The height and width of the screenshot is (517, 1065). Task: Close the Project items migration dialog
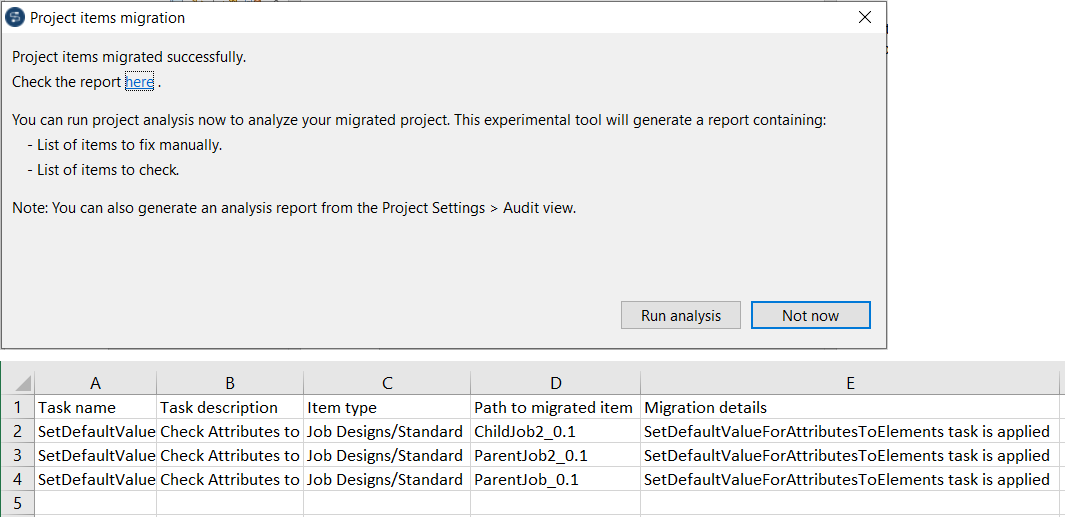pos(864,18)
